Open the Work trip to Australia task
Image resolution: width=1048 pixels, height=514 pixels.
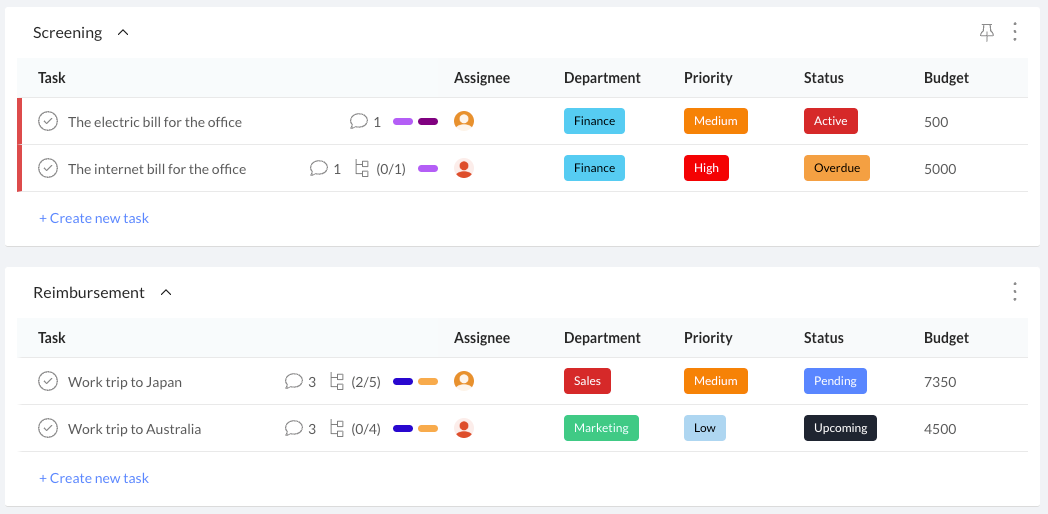134,429
